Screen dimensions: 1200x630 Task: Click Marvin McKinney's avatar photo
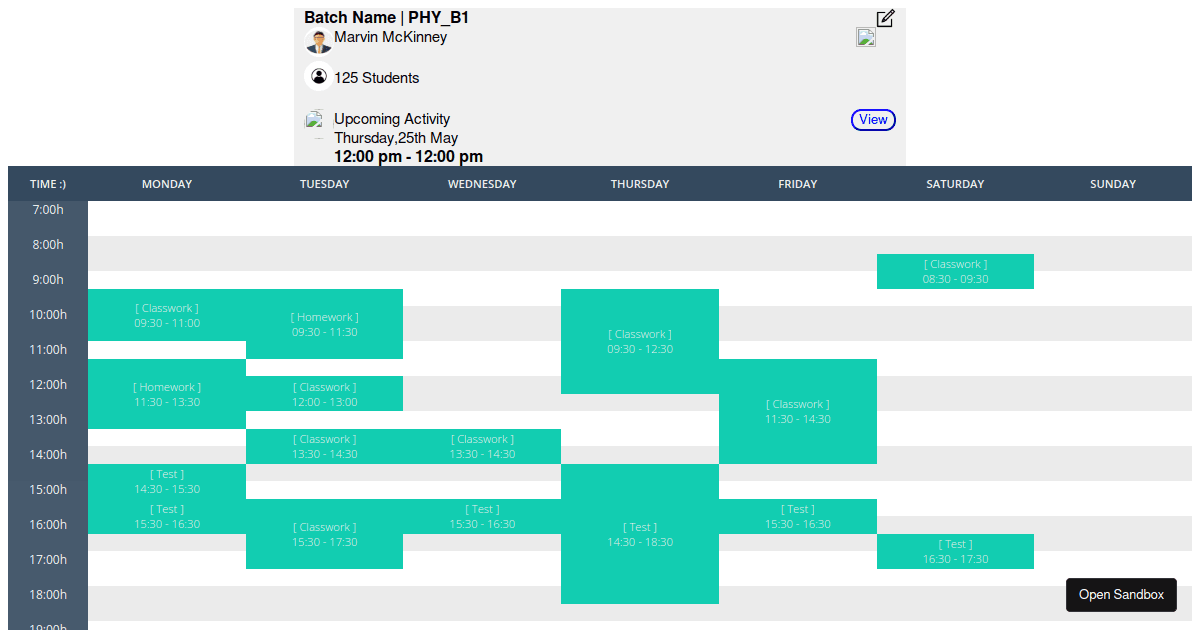pos(318,41)
